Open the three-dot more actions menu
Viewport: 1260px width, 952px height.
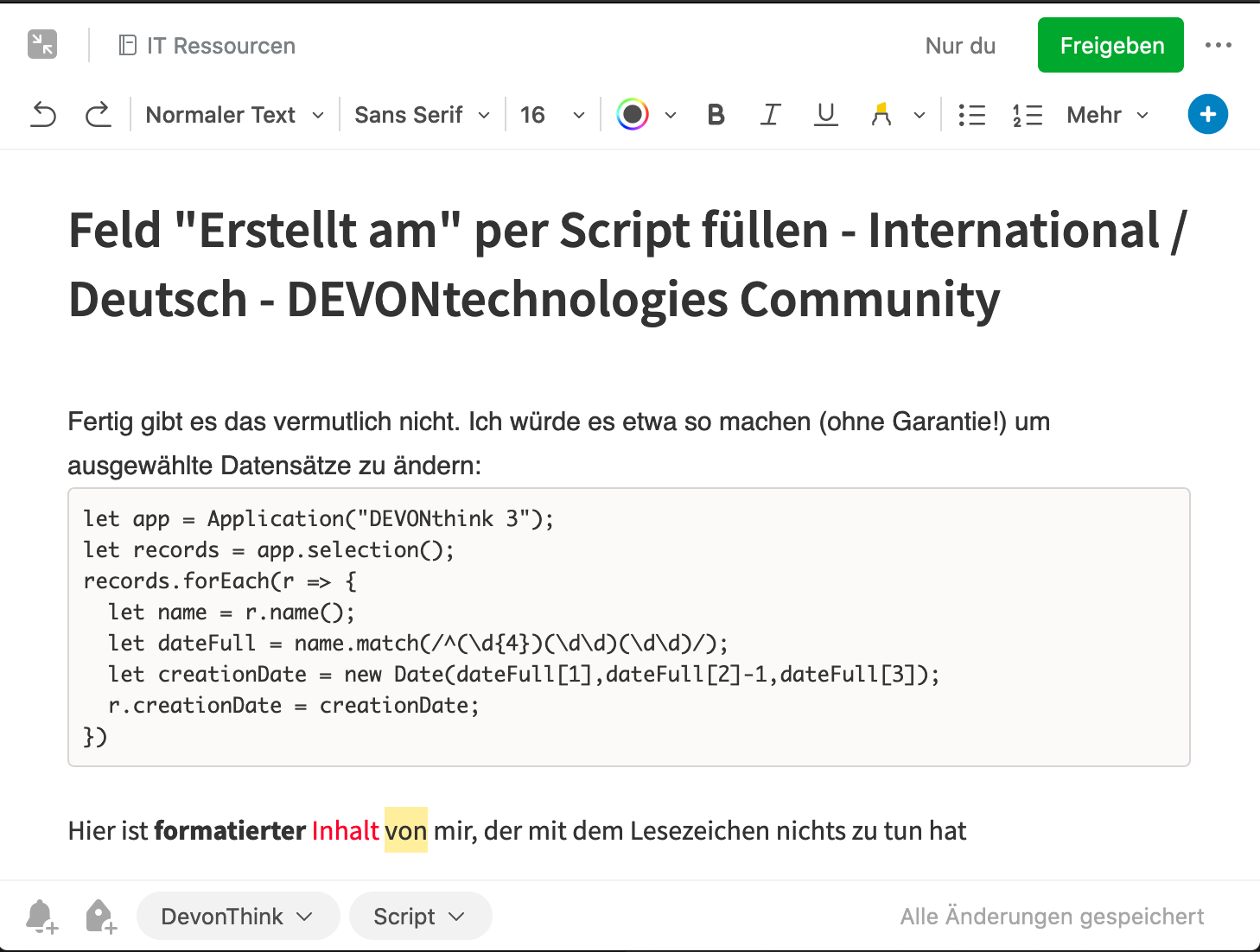1219,45
